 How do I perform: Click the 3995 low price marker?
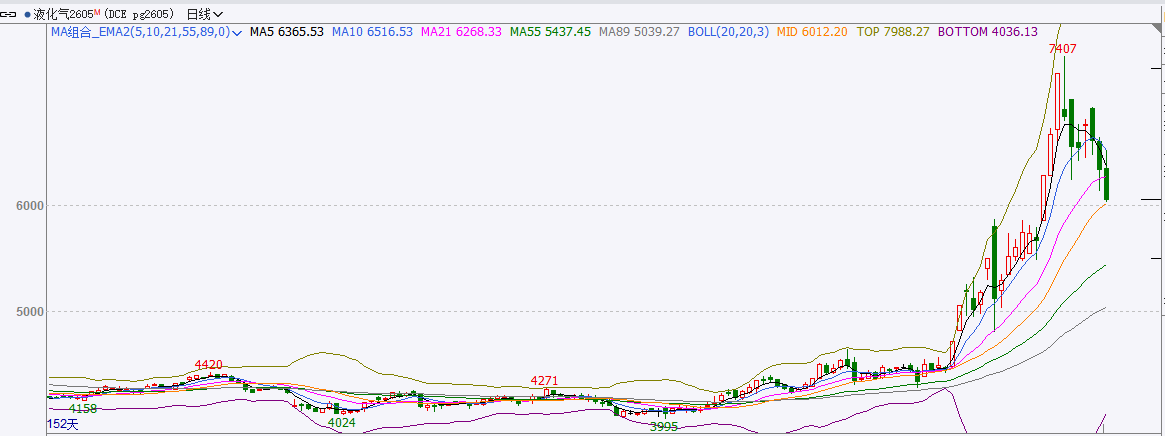[x=663, y=427]
